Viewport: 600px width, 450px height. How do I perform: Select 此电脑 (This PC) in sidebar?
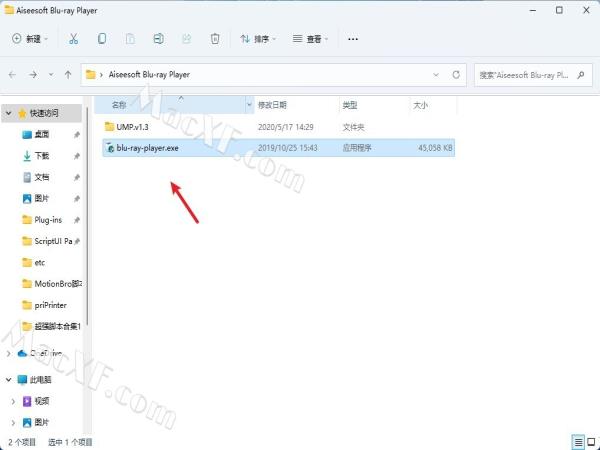coord(41,380)
